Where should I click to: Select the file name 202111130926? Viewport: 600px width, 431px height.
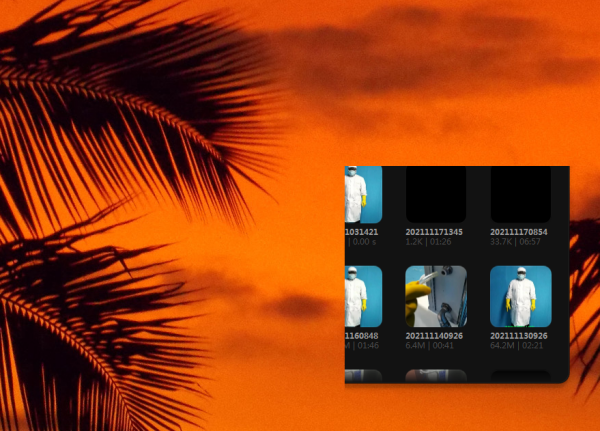(x=518, y=336)
